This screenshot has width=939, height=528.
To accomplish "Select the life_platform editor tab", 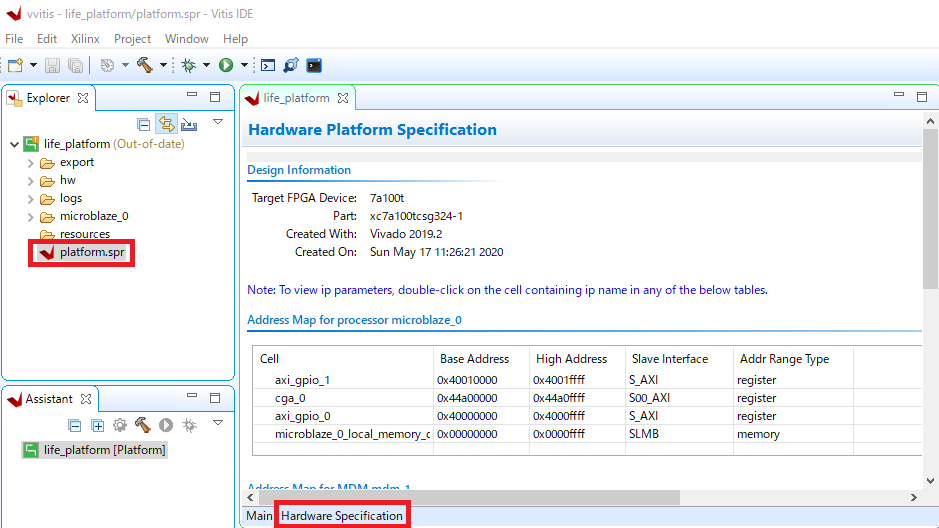I will tap(296, 98).
